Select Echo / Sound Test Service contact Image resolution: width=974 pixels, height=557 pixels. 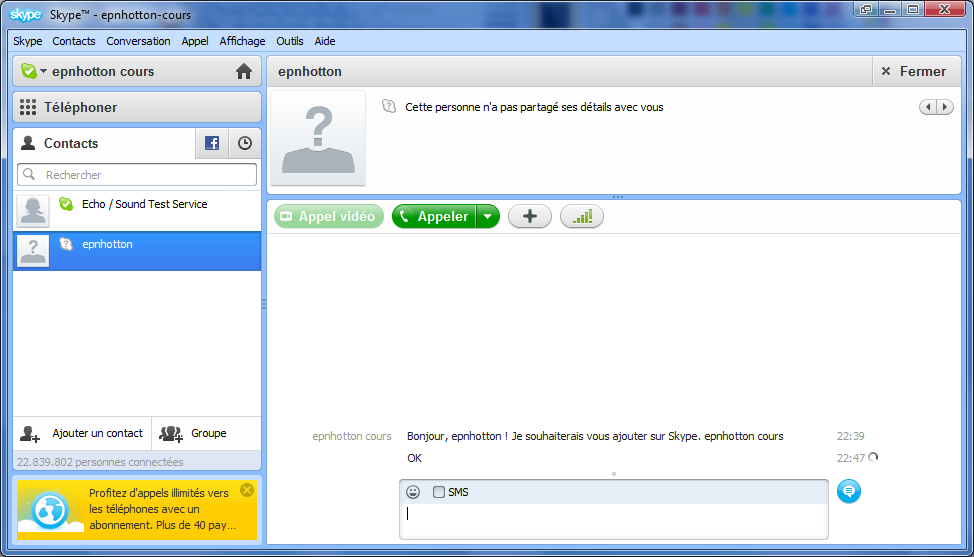(x=137, y=211)
